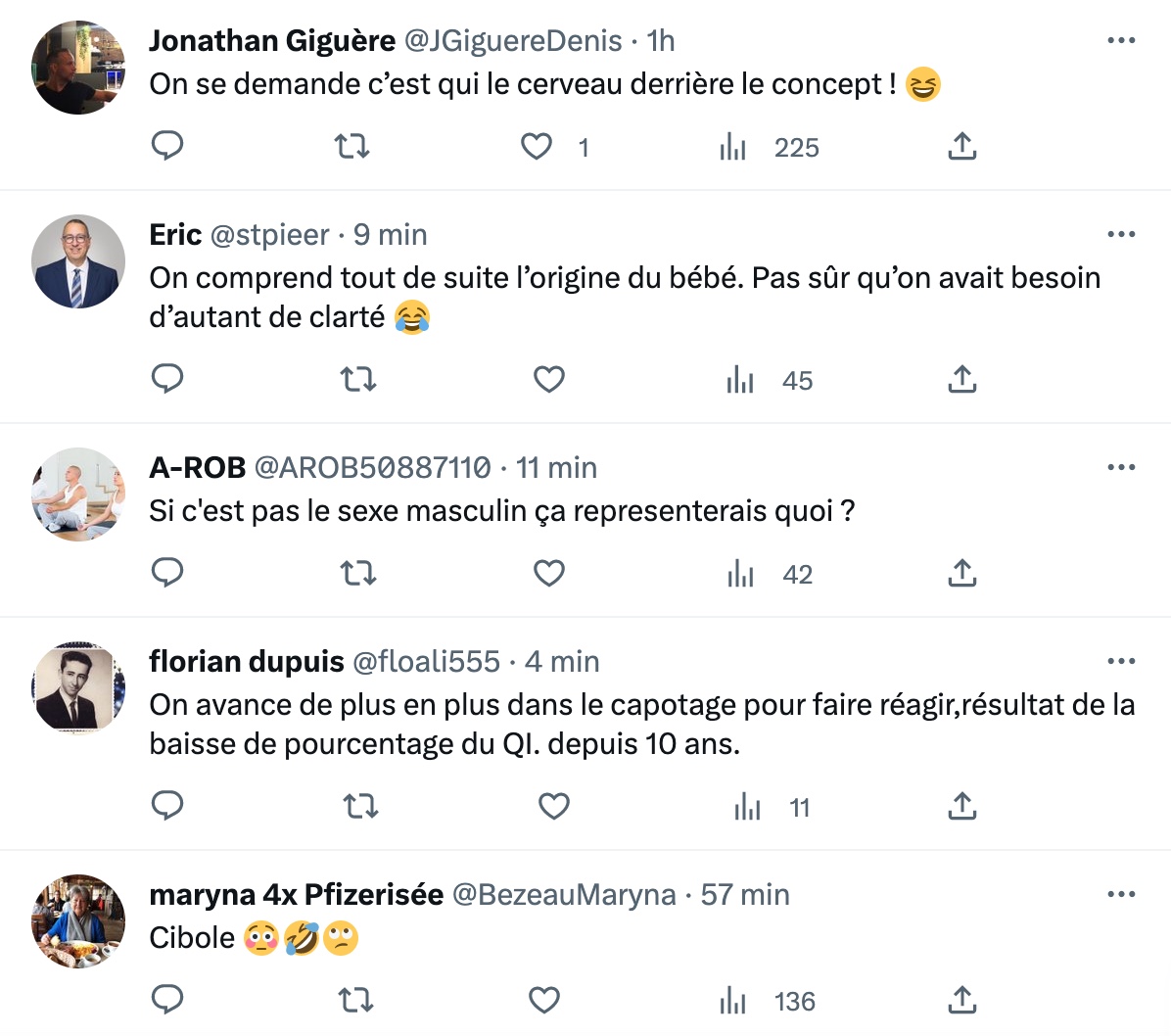Viewport: 1171px width, 1036px height.
Task: Reply to A-ROB's tweet
Action: point(167,573)
